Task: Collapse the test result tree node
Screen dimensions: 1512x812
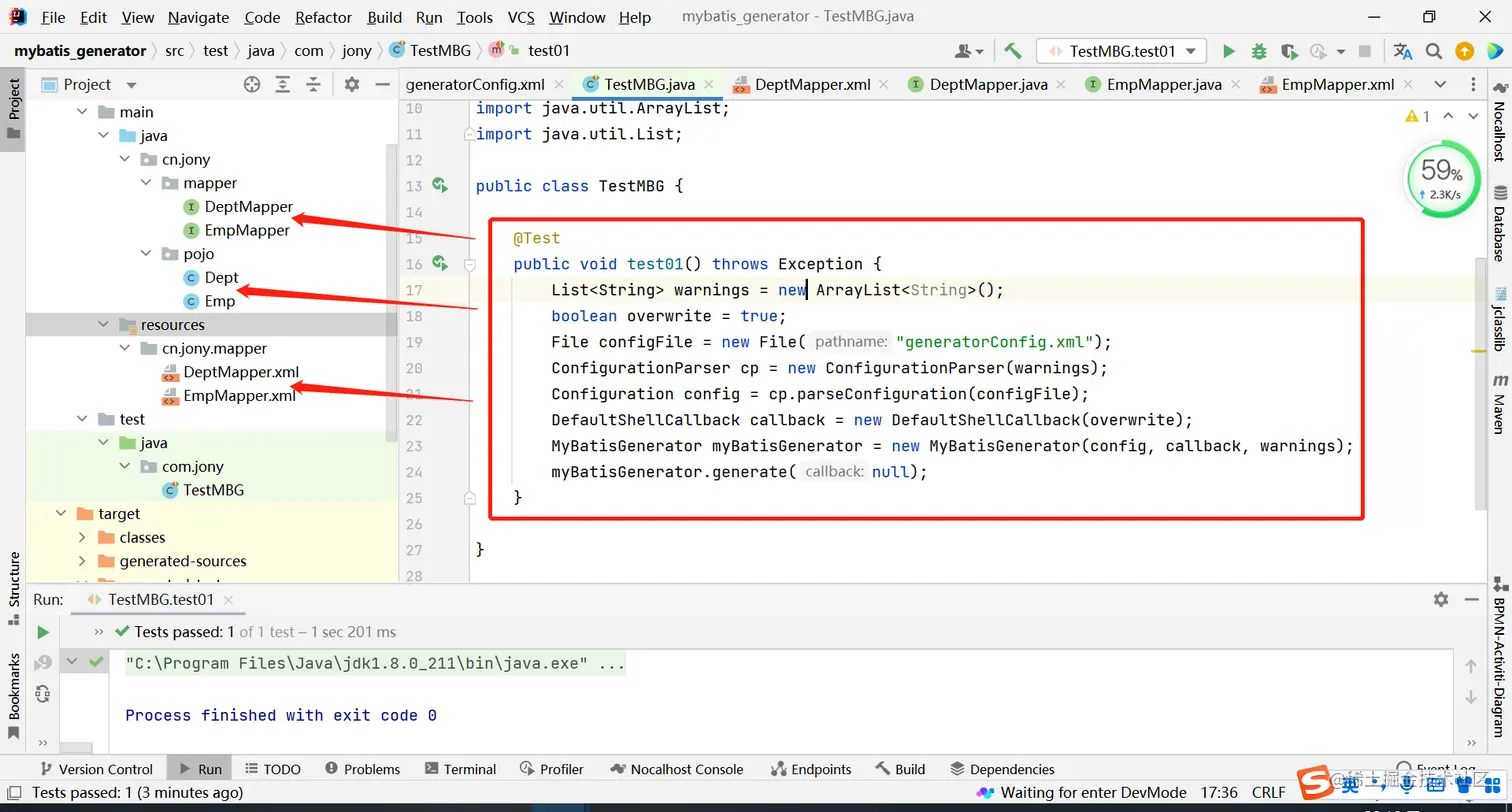Action: pos(72,662)
